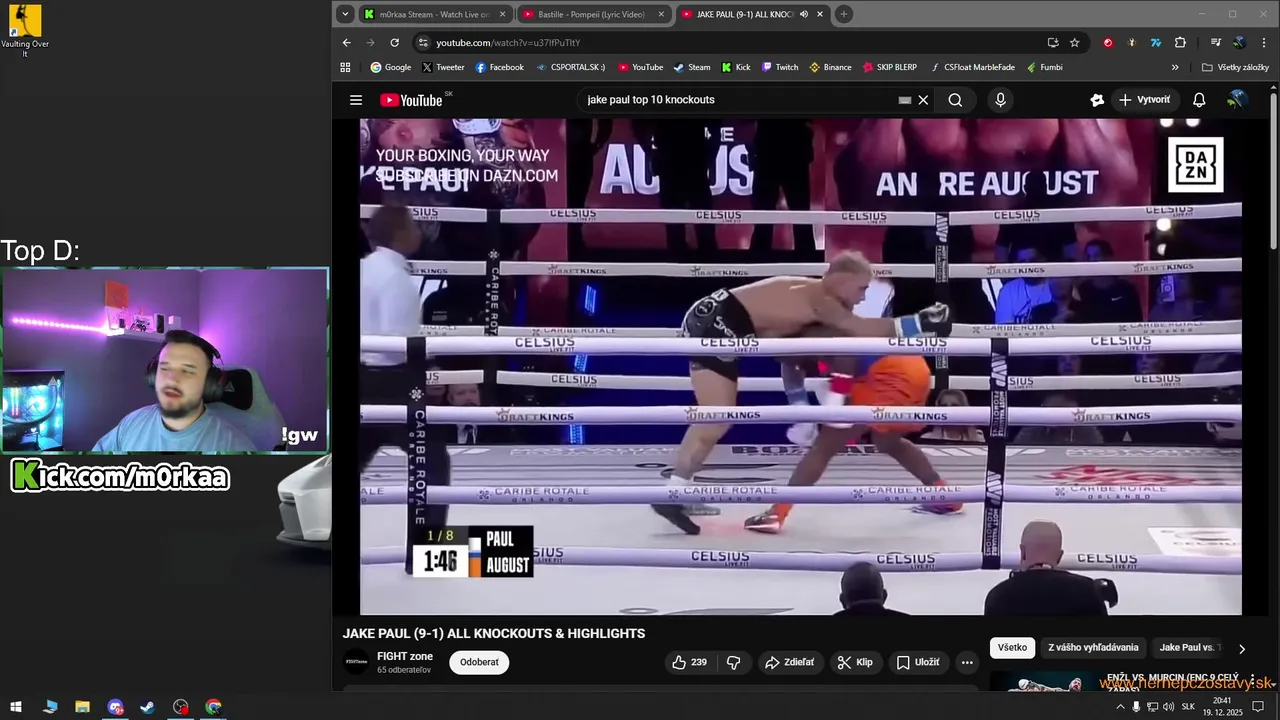The width and height of the screenshot is (1280, 720).
Task: Select the Z vášho vyhľadávania chip
Action: [1093, 647]
